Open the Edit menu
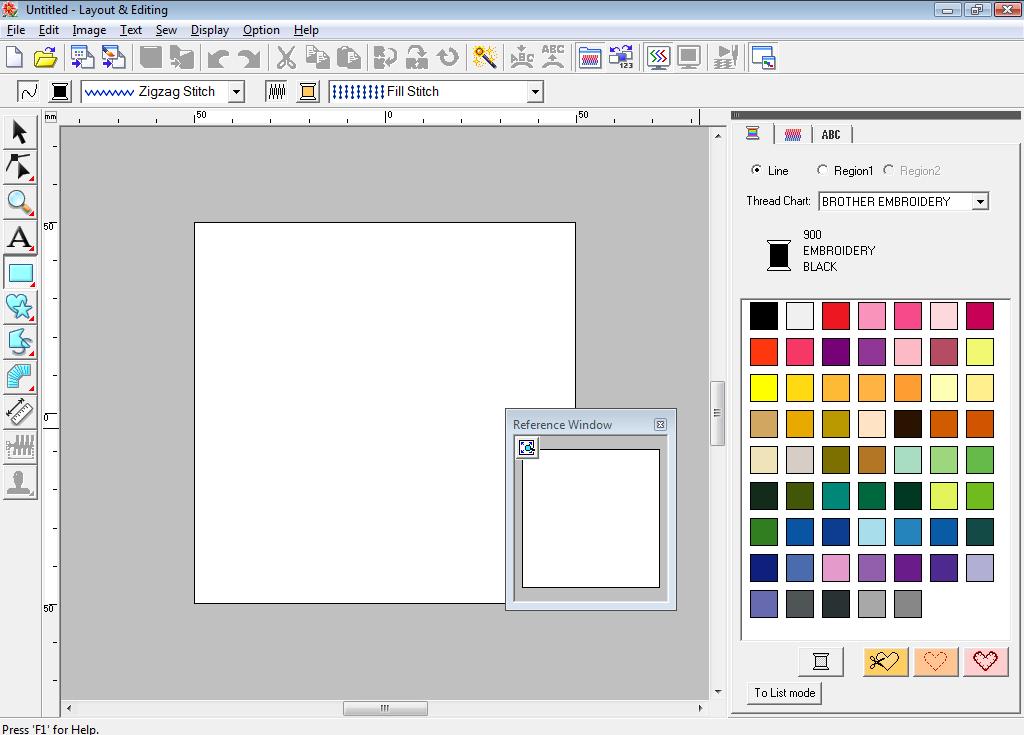 click(48, 30)
